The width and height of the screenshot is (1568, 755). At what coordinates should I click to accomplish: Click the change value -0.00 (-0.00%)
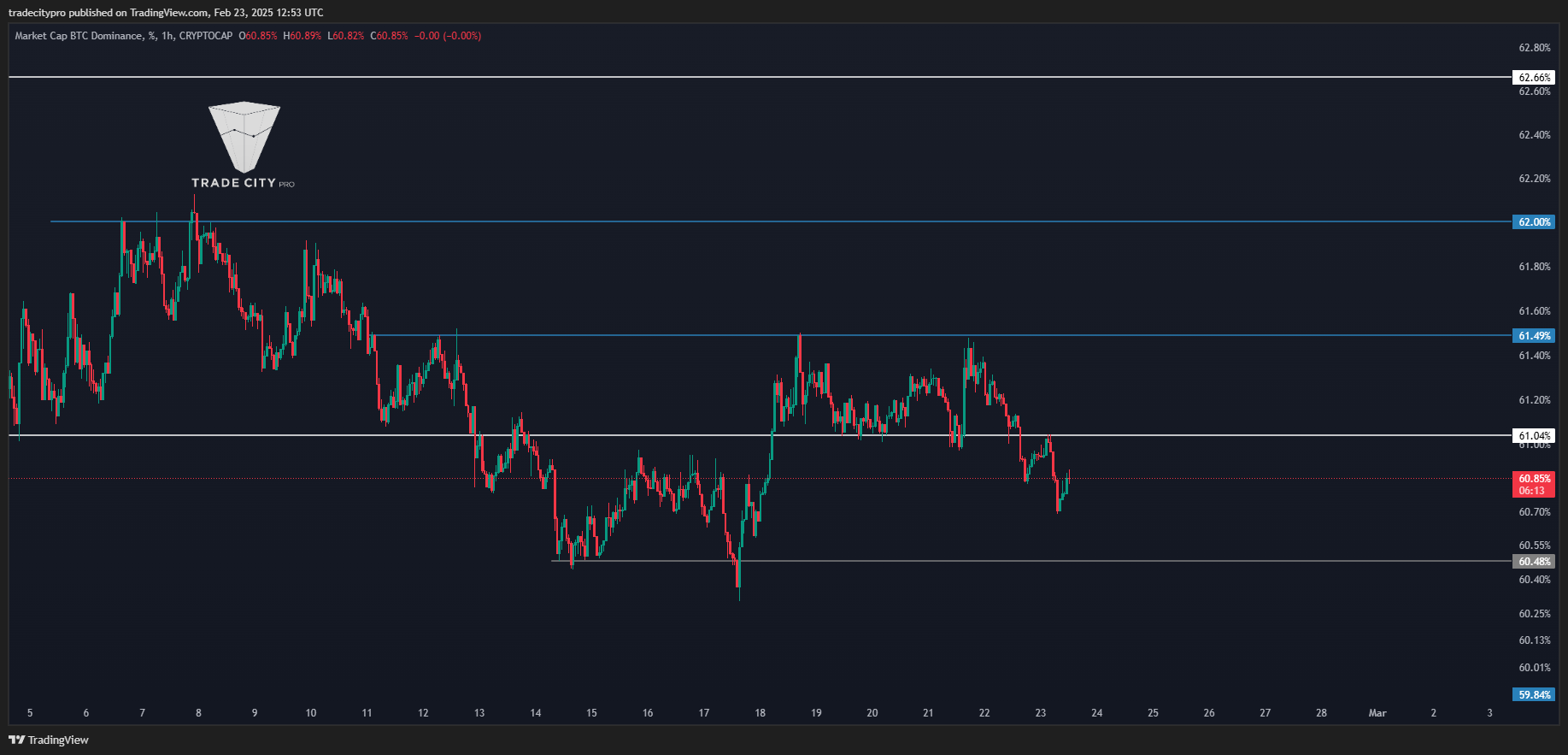pyautogui.click(x=448, y=36)
